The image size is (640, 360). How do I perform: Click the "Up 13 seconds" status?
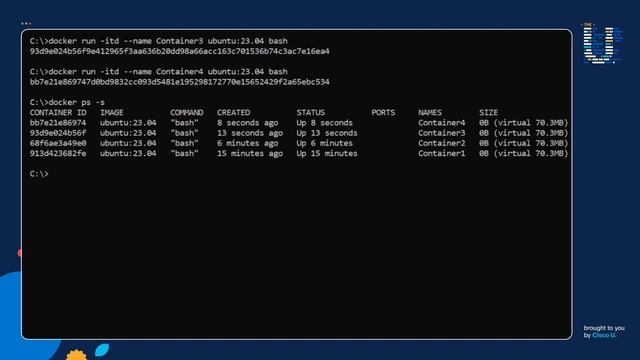coord(327,133)
